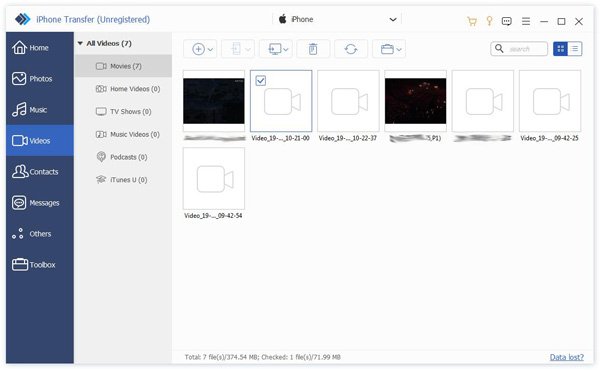The image size is (600, 370).
Task: Select the Video_19-..._10-22-37 thumbnail
Action: point(348,101)
